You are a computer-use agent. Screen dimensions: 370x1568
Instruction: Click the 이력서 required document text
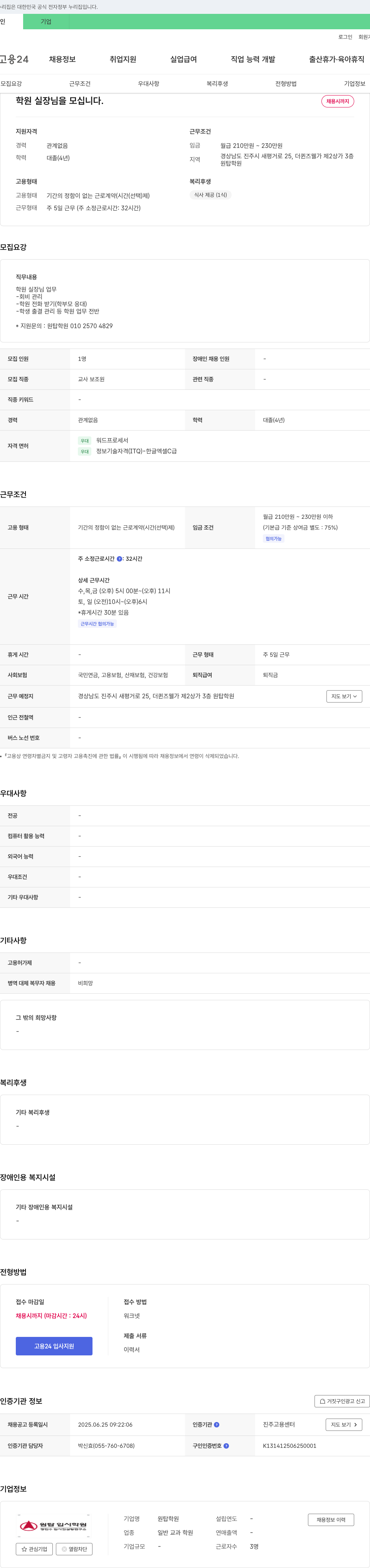[x=132, y=1350]
